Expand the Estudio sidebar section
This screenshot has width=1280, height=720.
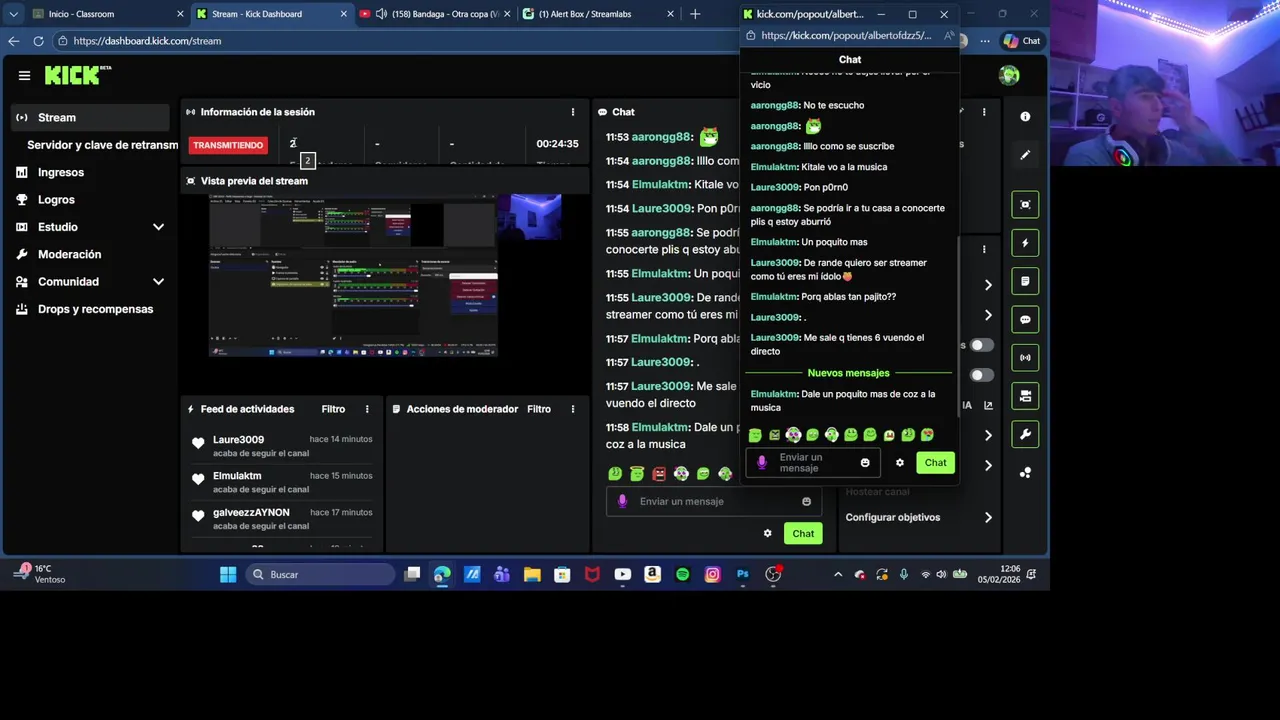tap(158, 227)
